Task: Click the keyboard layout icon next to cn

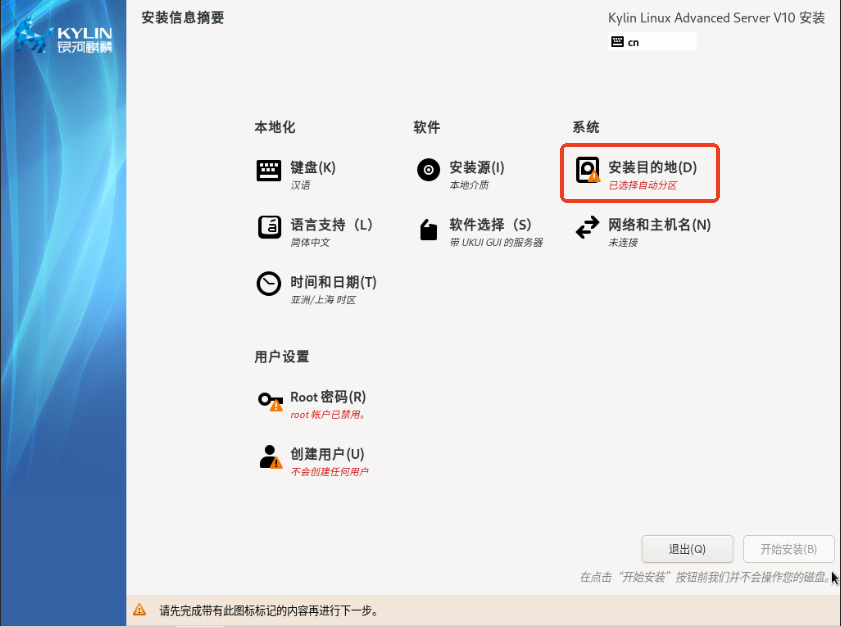Action: (617, 42)
